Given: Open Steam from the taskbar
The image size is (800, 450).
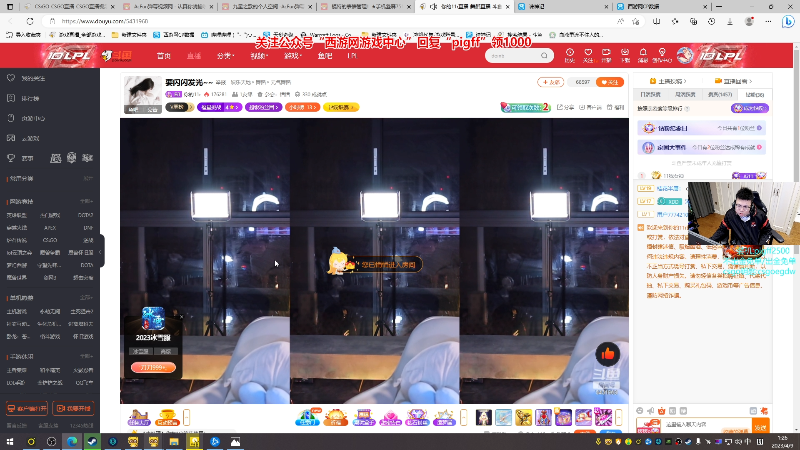Looking at the screenshot, I should (92, 441).
